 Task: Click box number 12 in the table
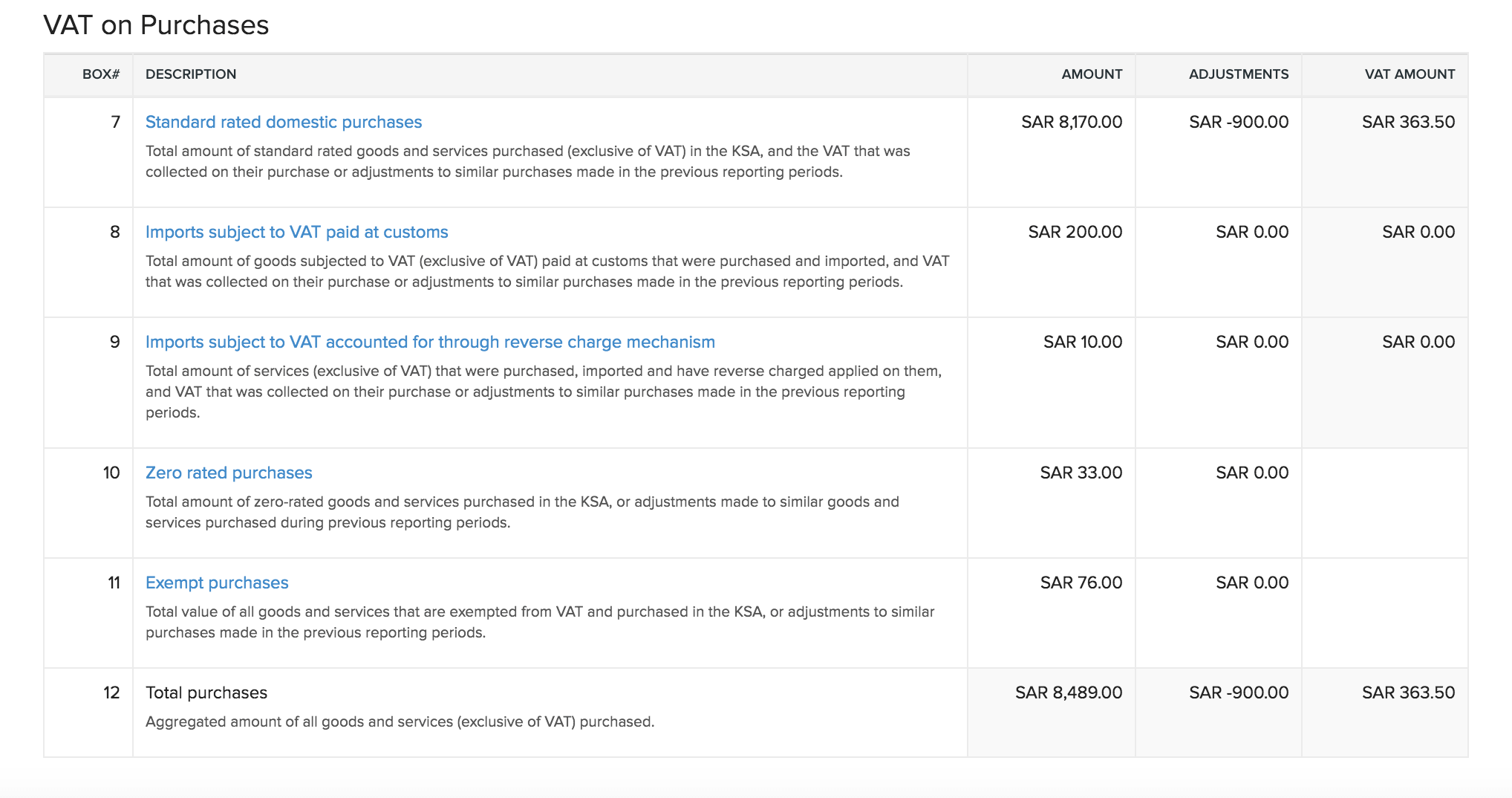[x=111, y=692]
